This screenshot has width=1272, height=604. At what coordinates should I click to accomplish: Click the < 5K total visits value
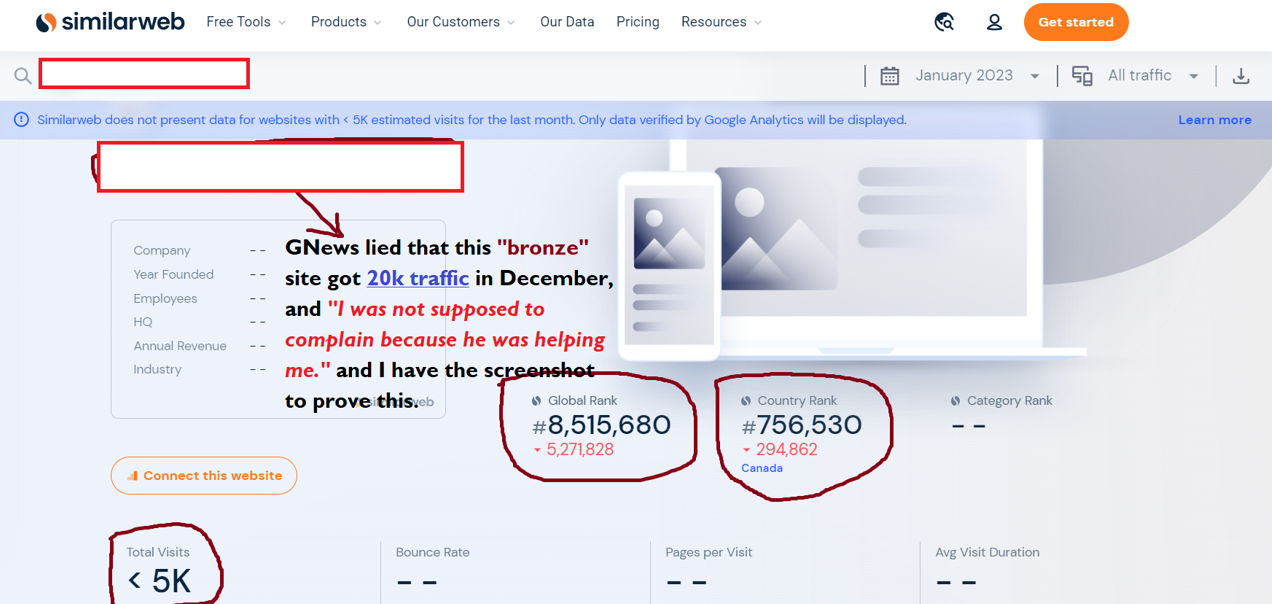[160, 582]
